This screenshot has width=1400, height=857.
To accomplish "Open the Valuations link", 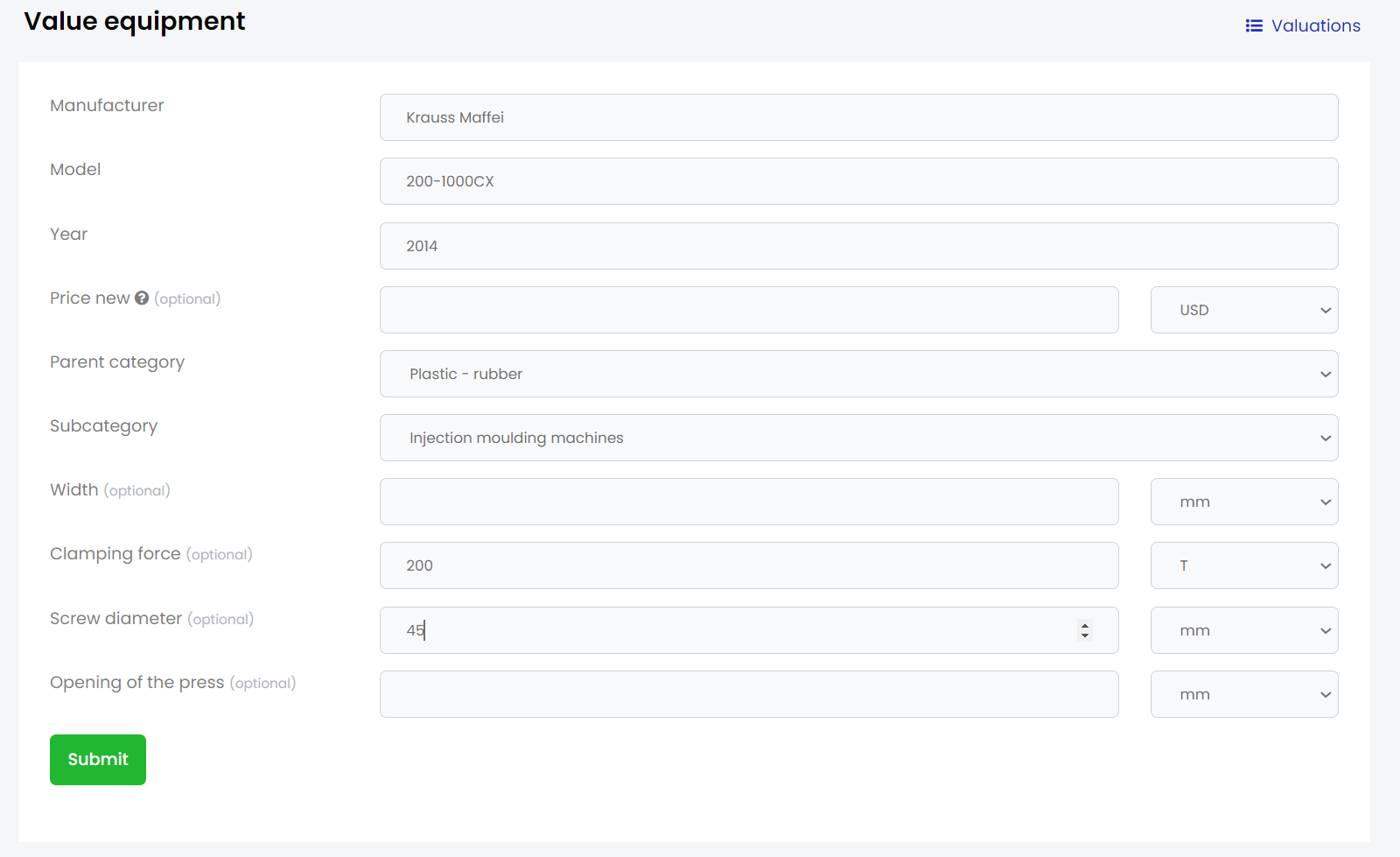I will tap(1315, 26).
